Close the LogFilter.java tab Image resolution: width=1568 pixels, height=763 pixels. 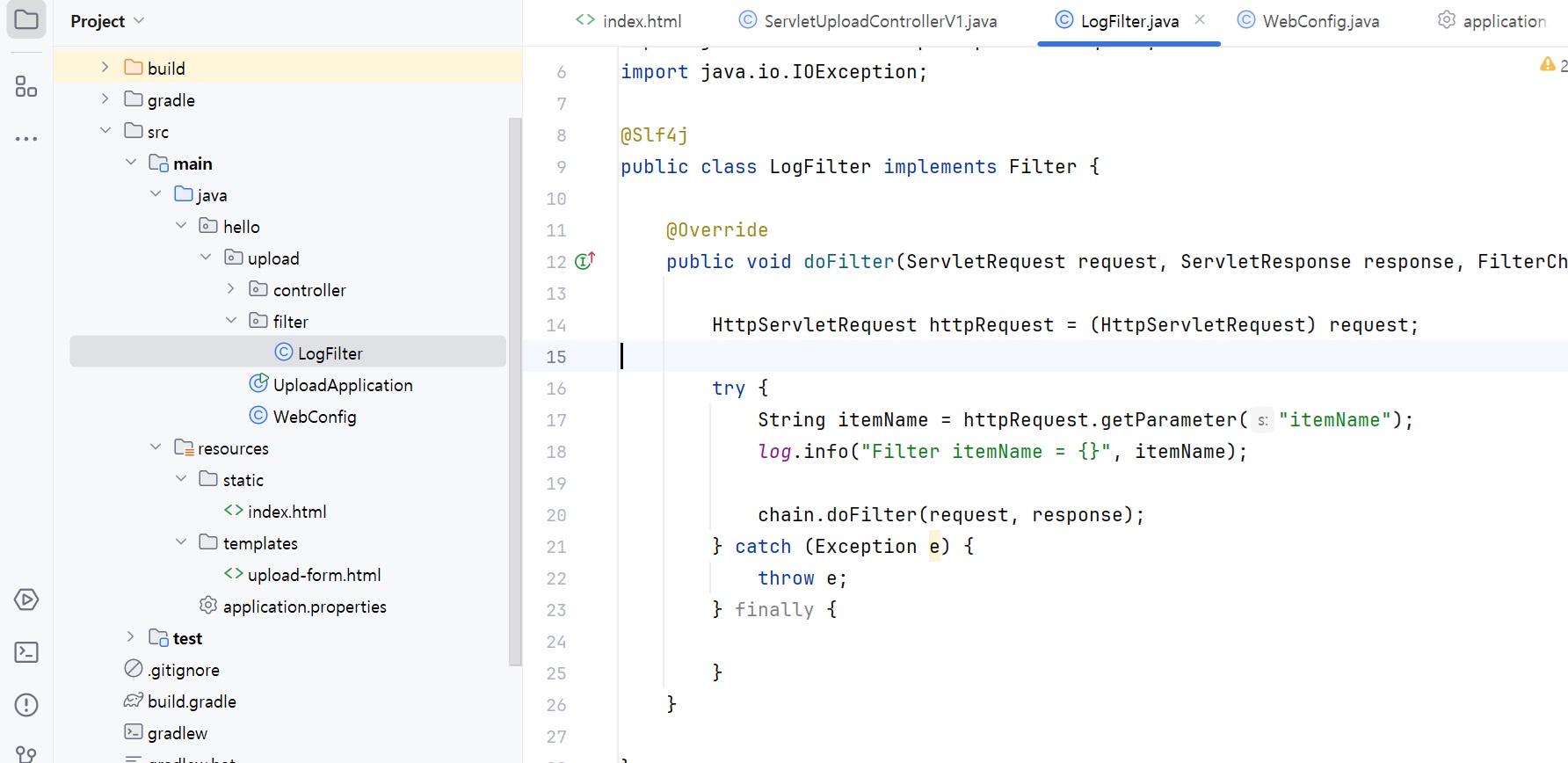pos(1200,19)
